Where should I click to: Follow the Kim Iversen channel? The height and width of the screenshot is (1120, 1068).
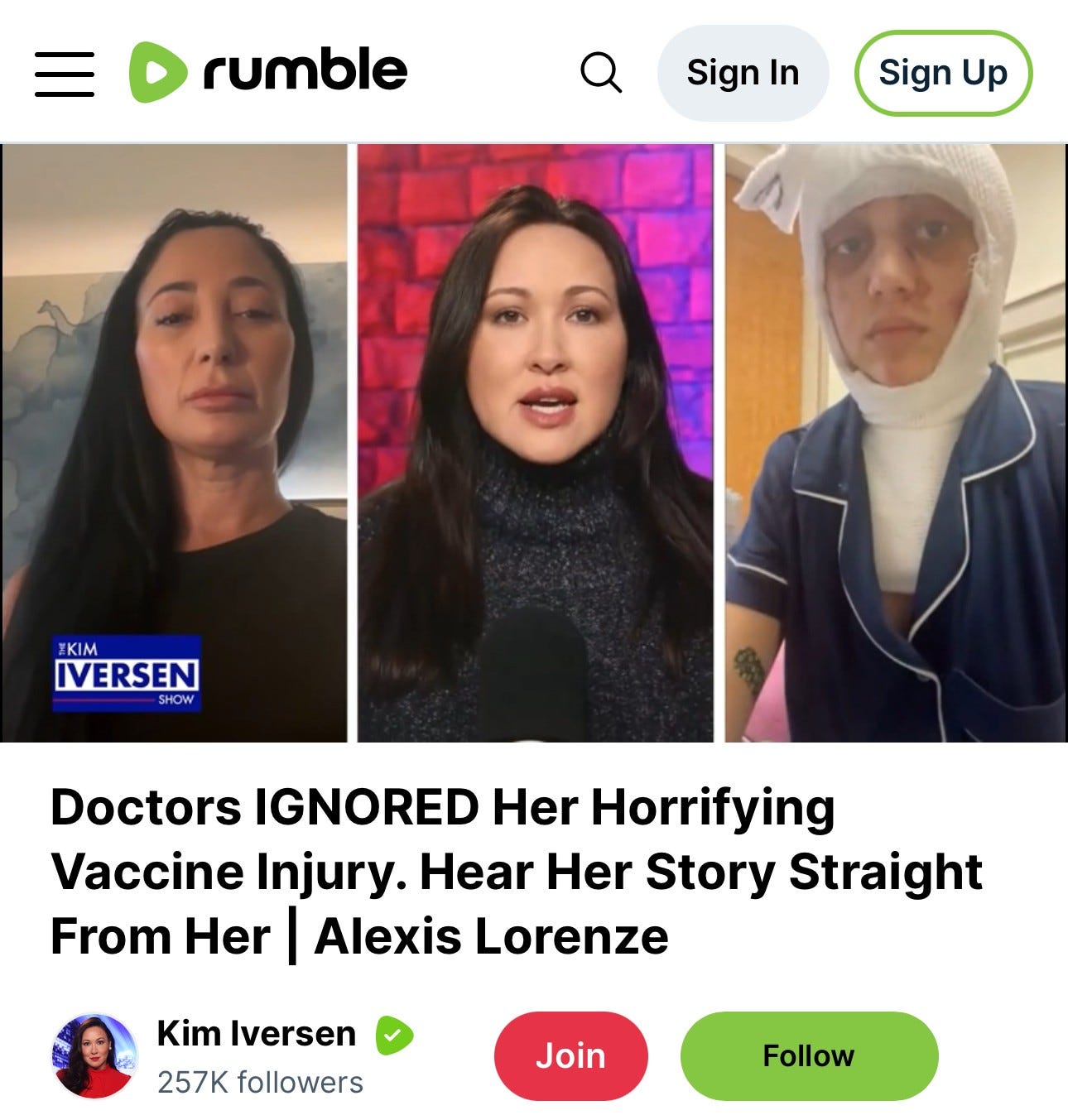[x=809, y=1056]
